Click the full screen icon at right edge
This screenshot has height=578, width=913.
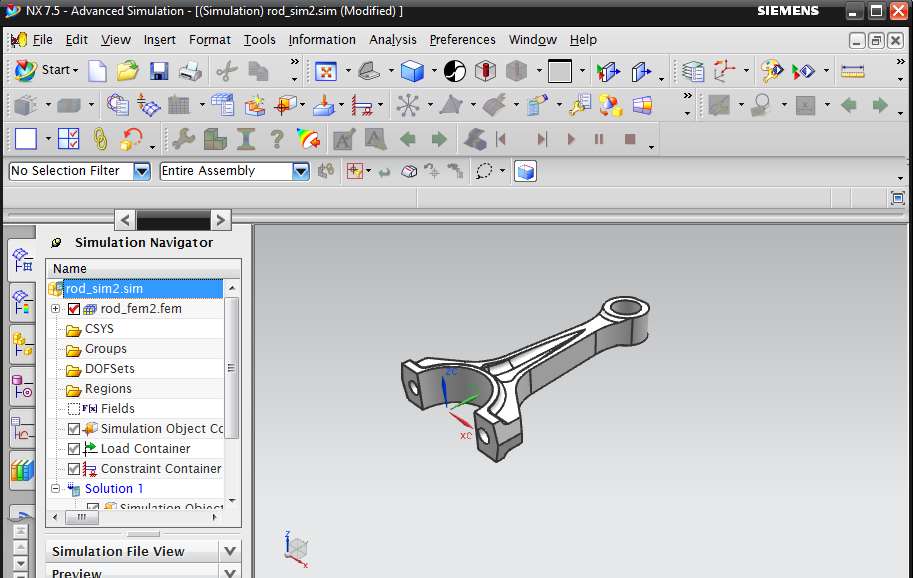tap(897, 198)
